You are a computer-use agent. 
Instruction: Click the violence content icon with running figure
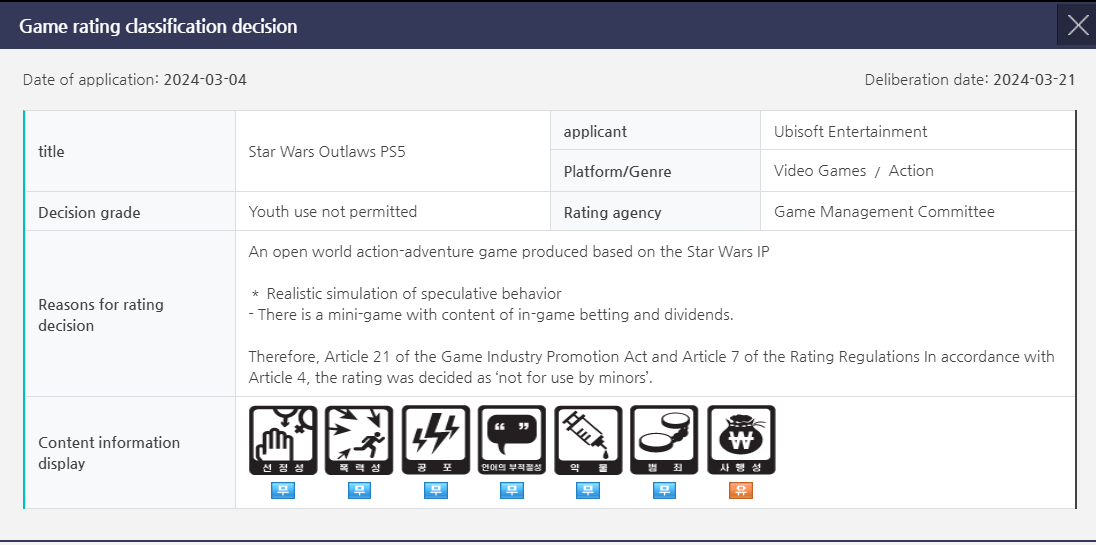point(359,440)
